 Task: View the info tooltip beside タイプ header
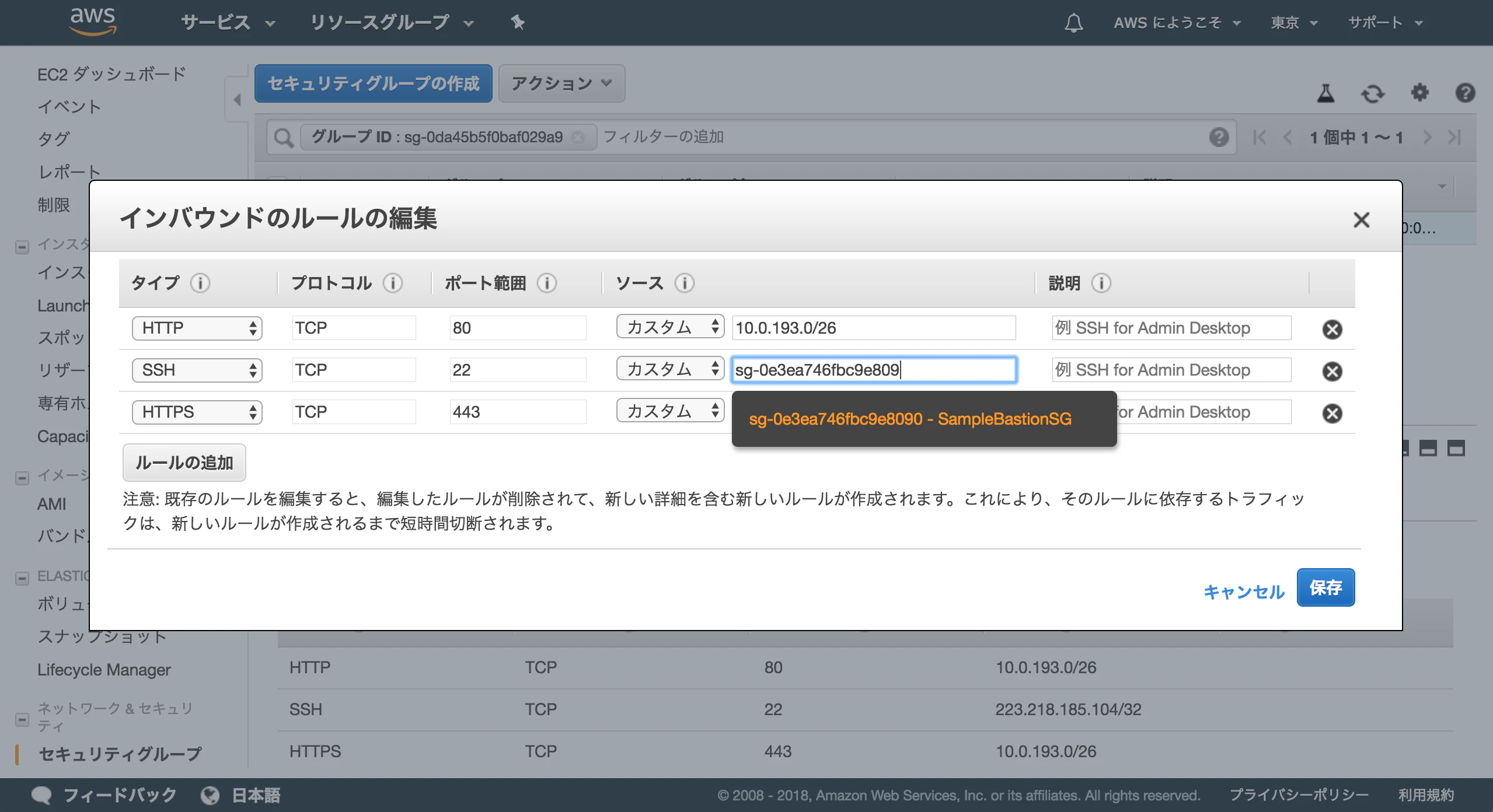point(199,283)
